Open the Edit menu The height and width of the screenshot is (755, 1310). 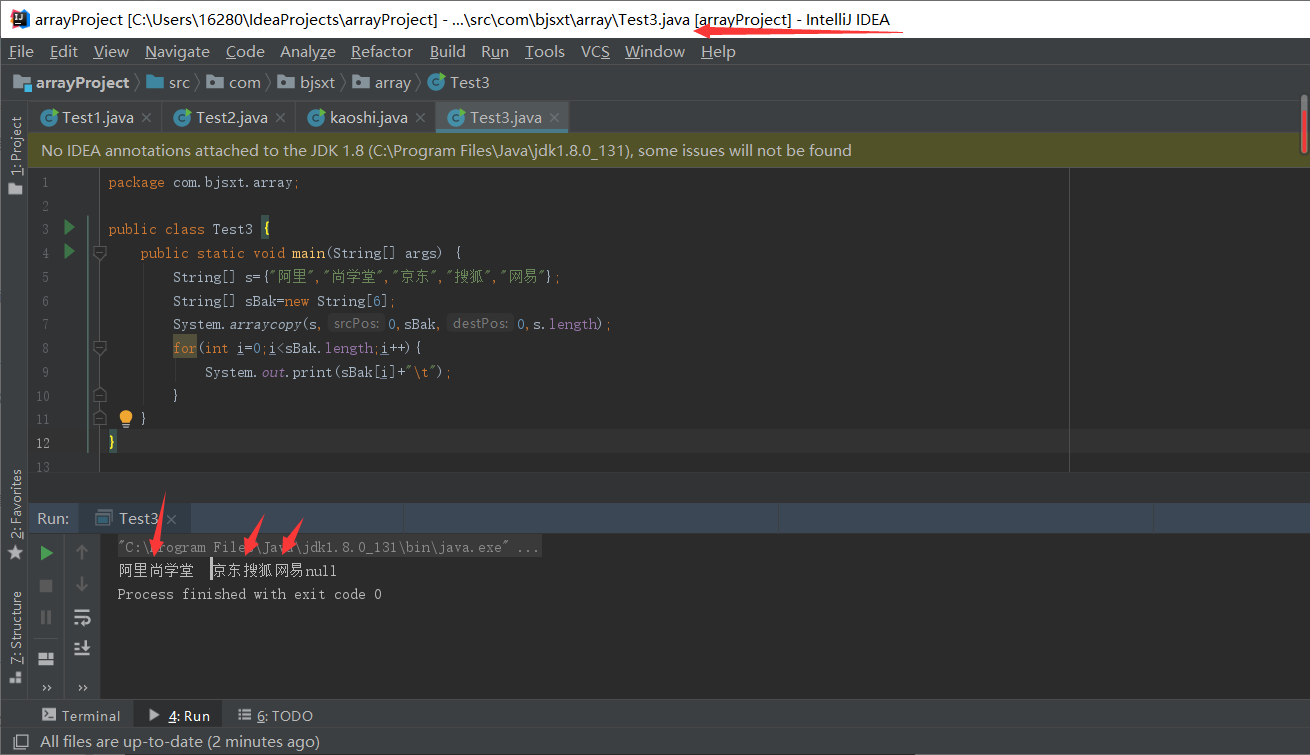pyautogui.click(x=63, y=52)
